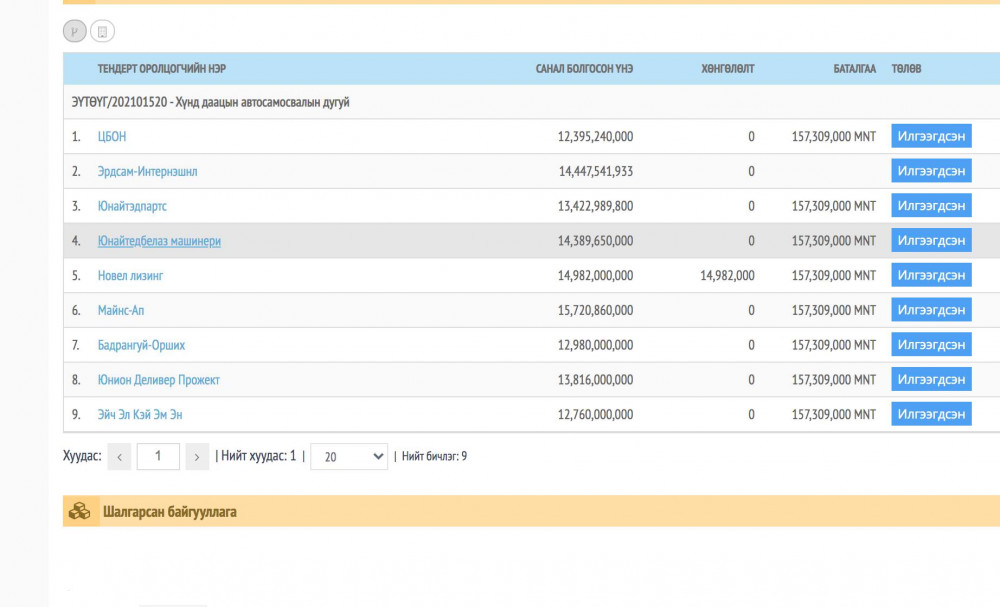Click the round document icon above table
The image size is (1000, 607).
tap(102, 31)
